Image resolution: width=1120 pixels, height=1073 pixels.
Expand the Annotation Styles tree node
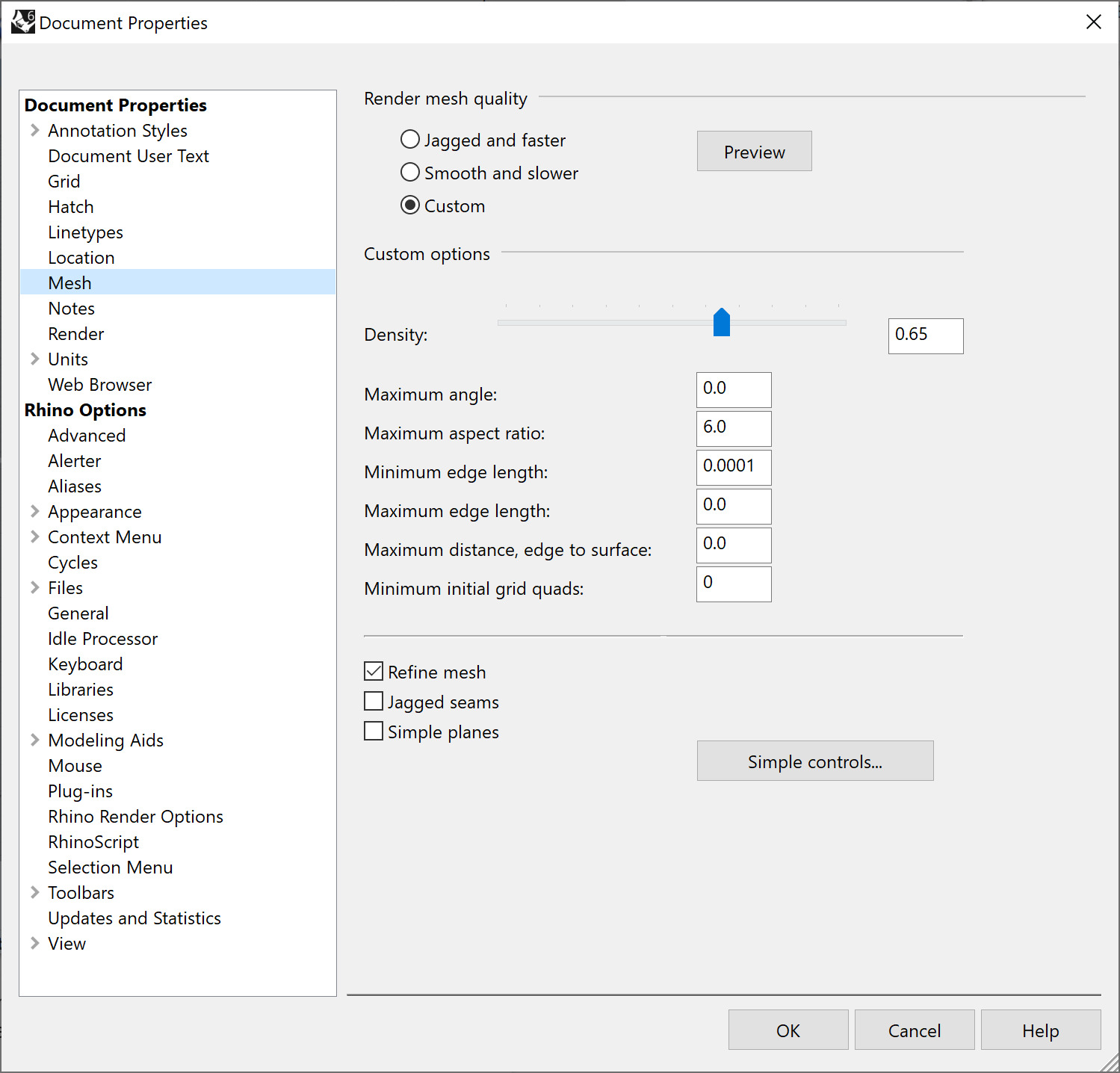pyautogui.click(x=34, y=131)
